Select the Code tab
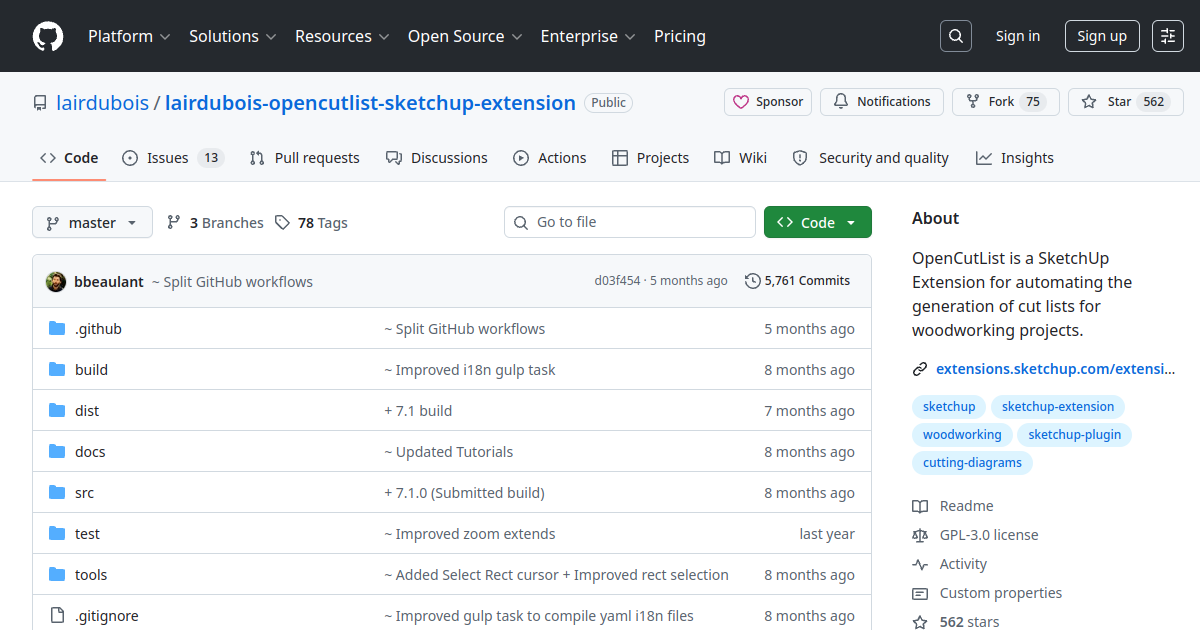Screen dimensions: 1200x630 coord(69,158)
